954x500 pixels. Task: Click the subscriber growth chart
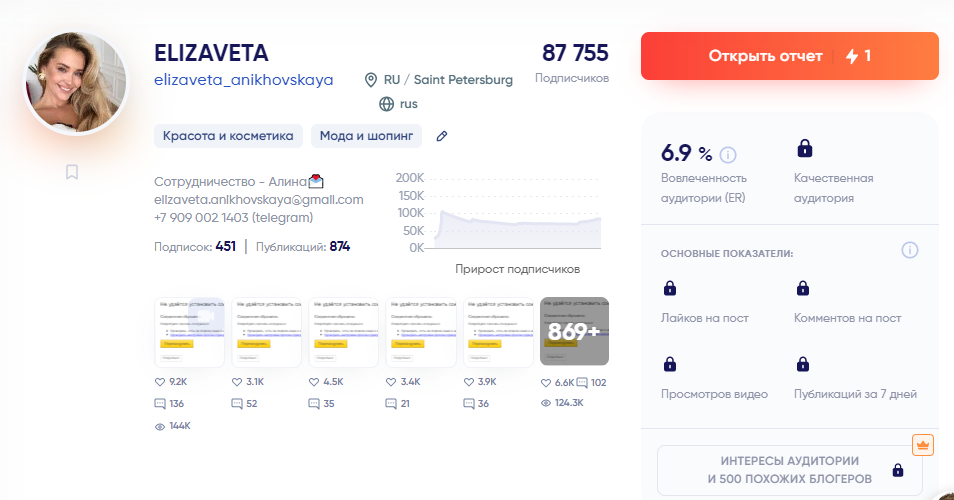click(516, 215)
